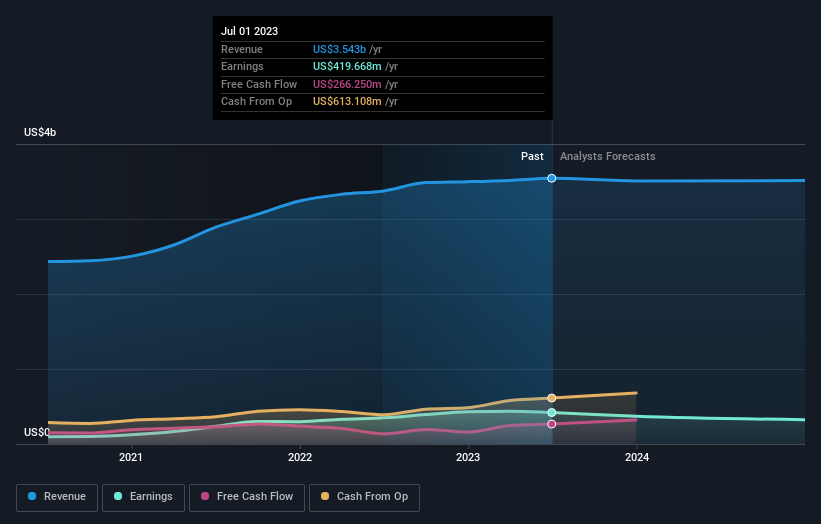The image size is (821, 524).
Task: Select the Earnings data point marker
Action: [x=552, y=412]
